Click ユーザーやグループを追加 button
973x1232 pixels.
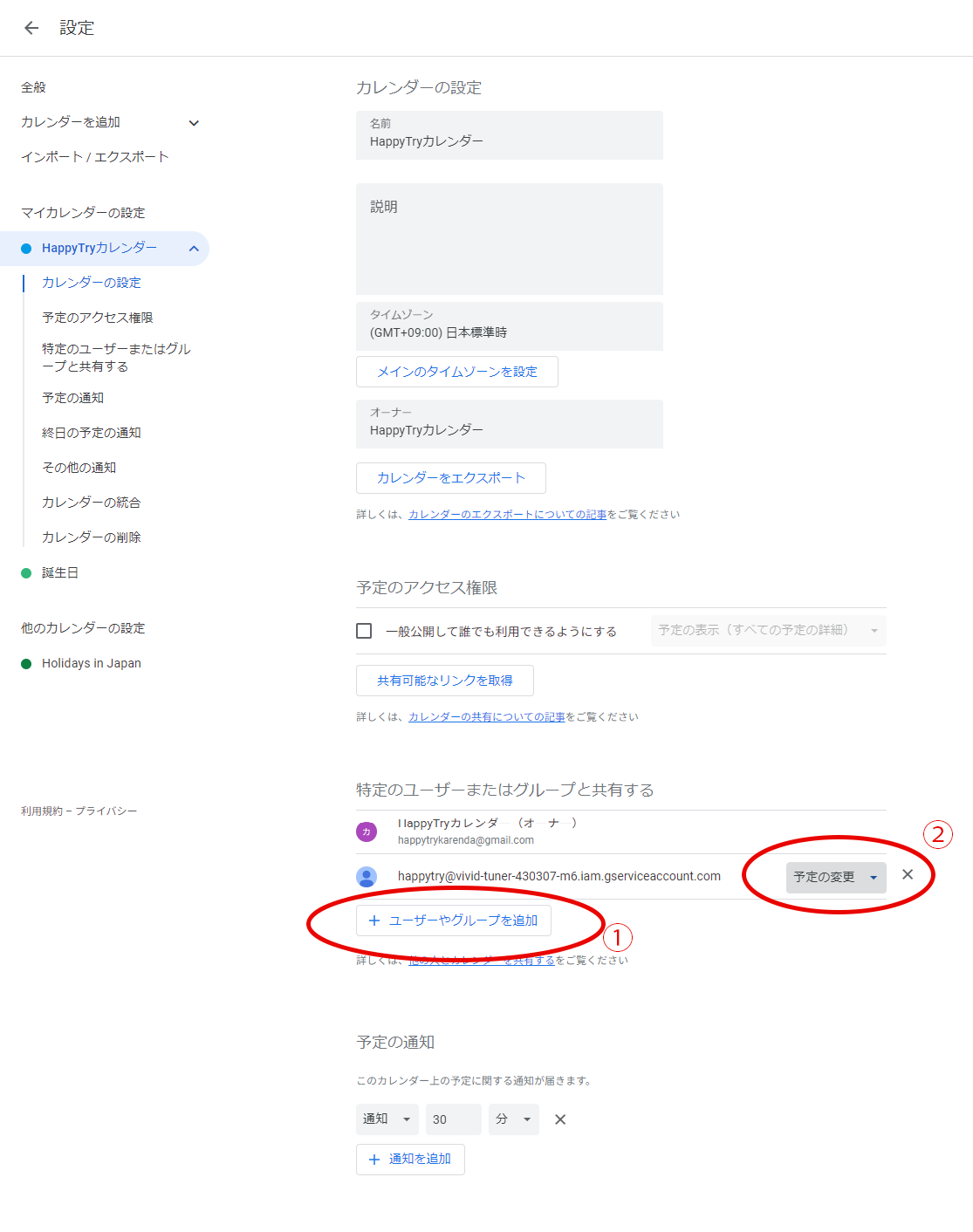(453, 921)
